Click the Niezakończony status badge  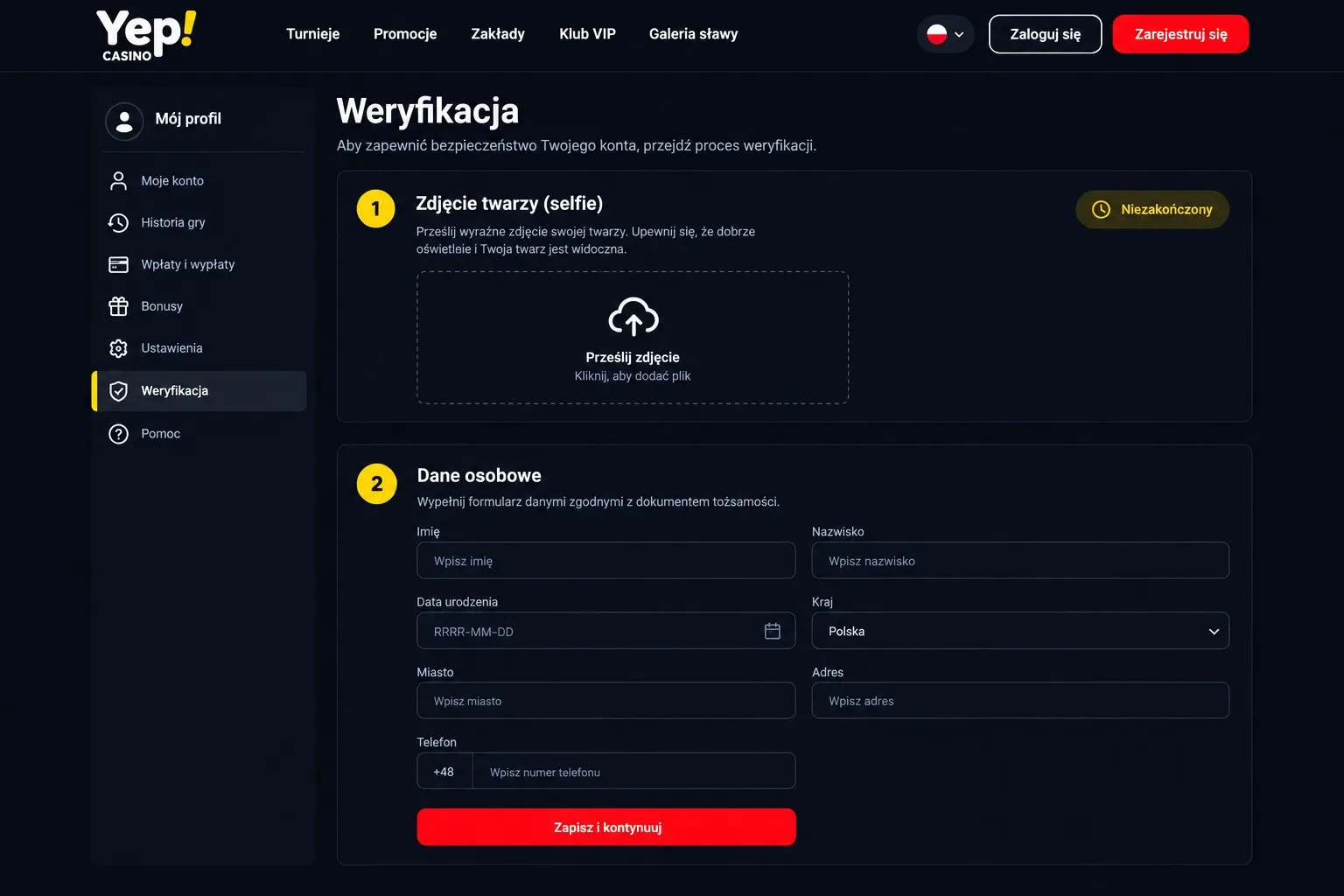coord(1152,209)
